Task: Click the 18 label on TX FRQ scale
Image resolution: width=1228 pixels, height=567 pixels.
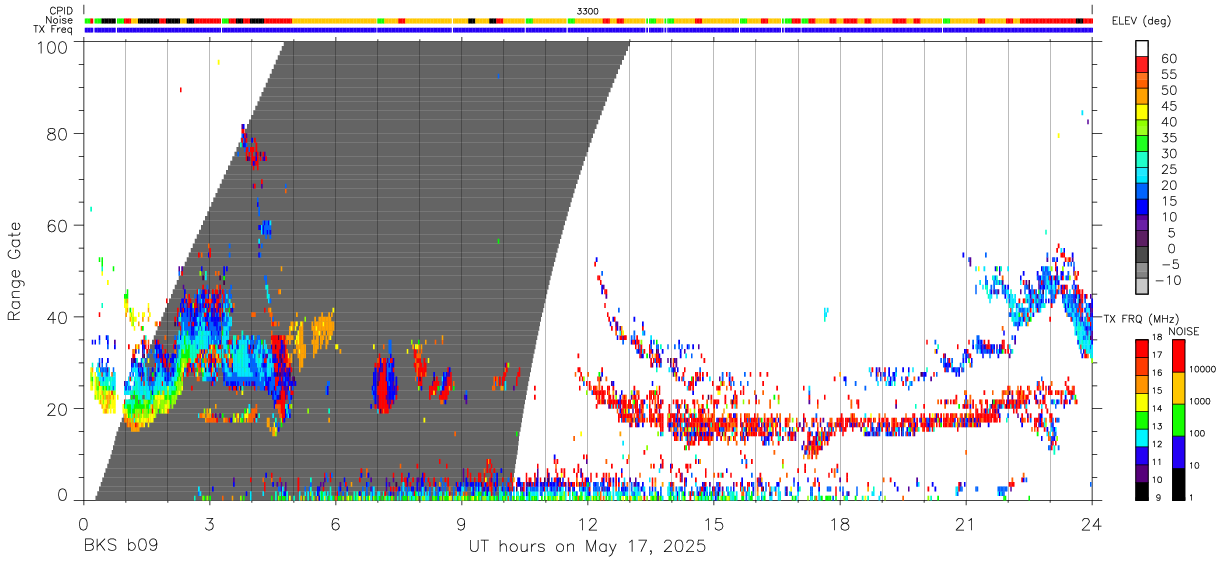Action: click(1159, 338)
